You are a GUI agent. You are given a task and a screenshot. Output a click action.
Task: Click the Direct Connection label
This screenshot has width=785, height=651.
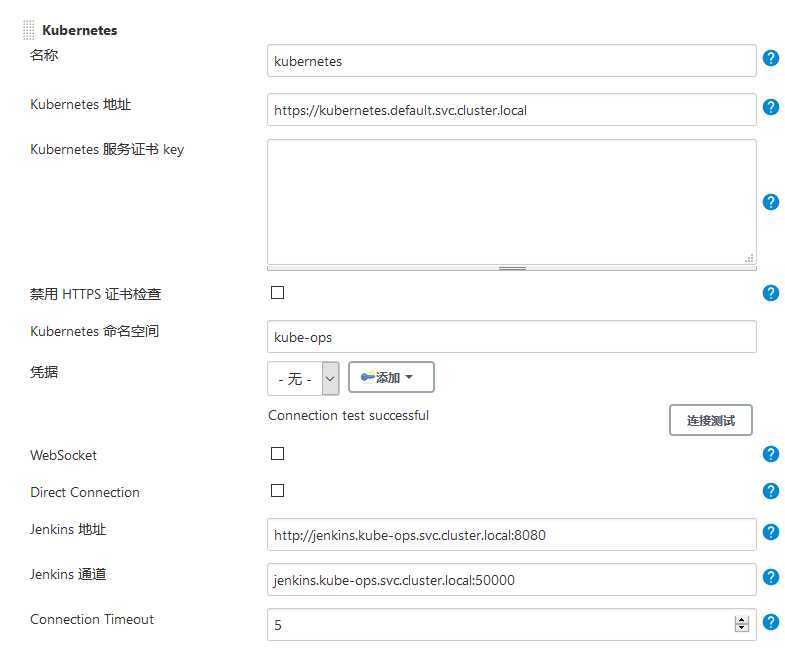coord(85,492)
